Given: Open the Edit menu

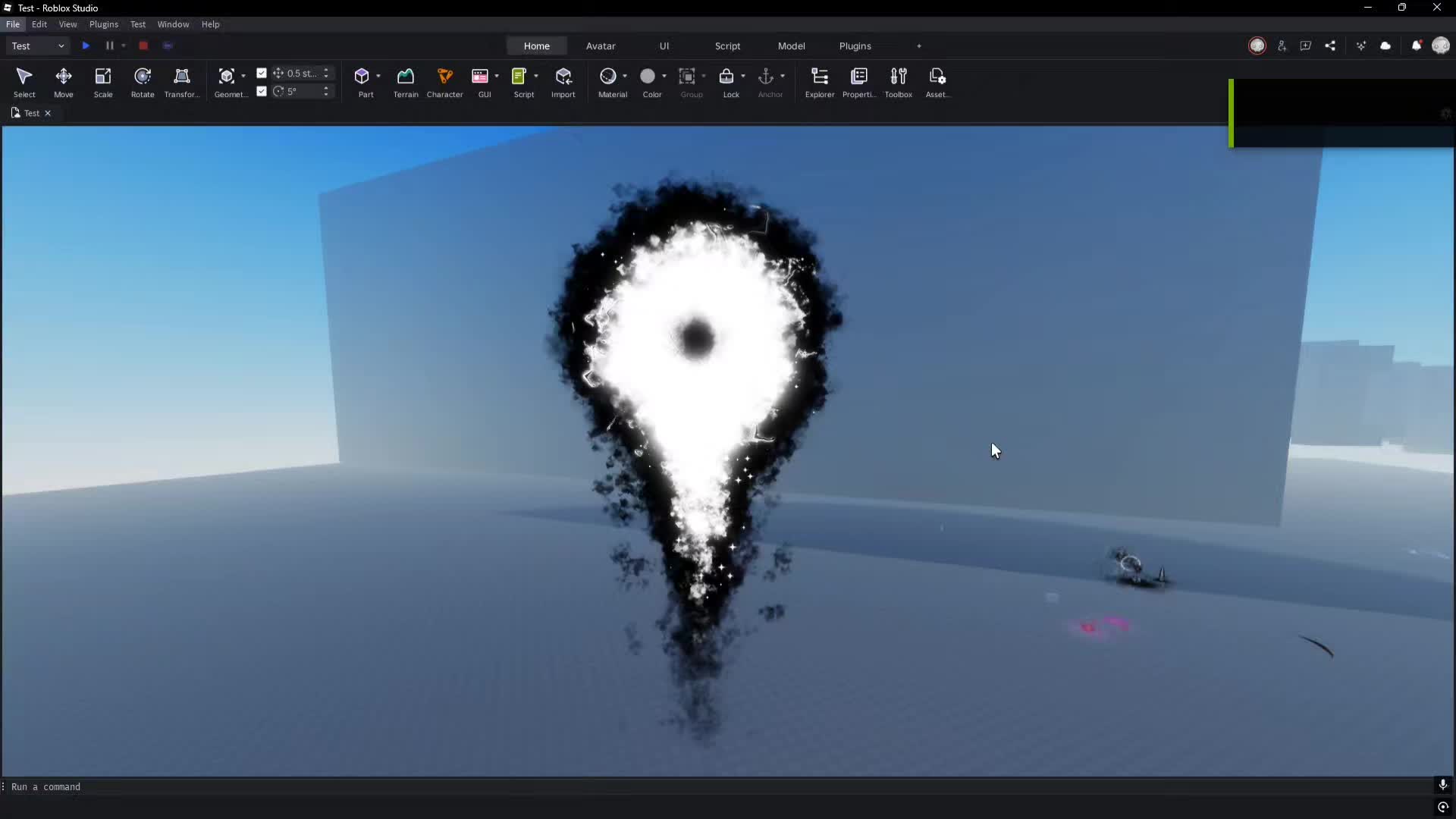Looking at the screenshot, I should pyautogui.click(x=39, y=24).
